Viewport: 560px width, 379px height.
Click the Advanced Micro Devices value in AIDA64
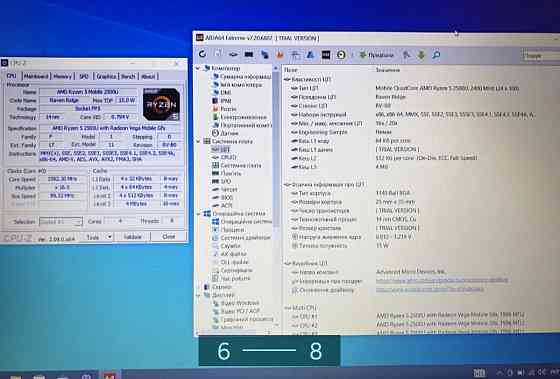click(x=411, y=272)
